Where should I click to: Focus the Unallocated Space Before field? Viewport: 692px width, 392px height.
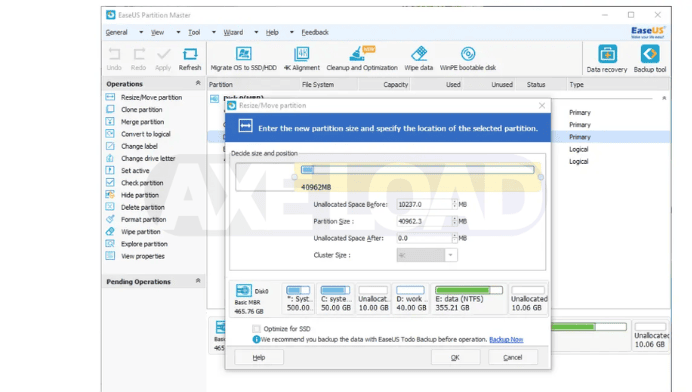[x=425, y=204]
